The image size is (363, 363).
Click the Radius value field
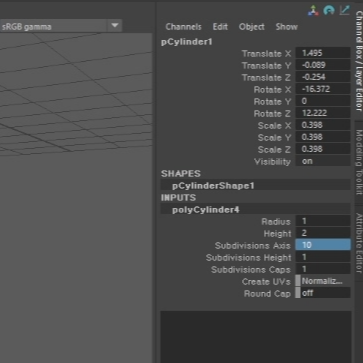coord(323,221)
